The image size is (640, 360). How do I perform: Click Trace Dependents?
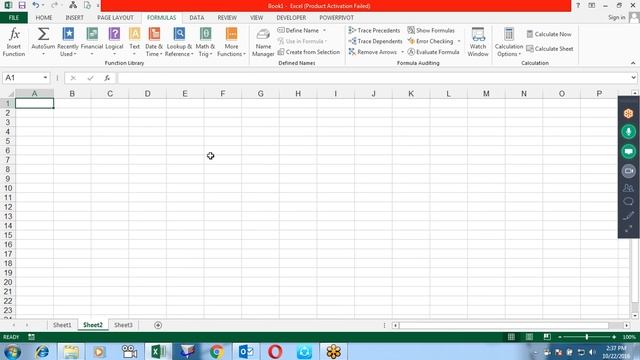375,41
